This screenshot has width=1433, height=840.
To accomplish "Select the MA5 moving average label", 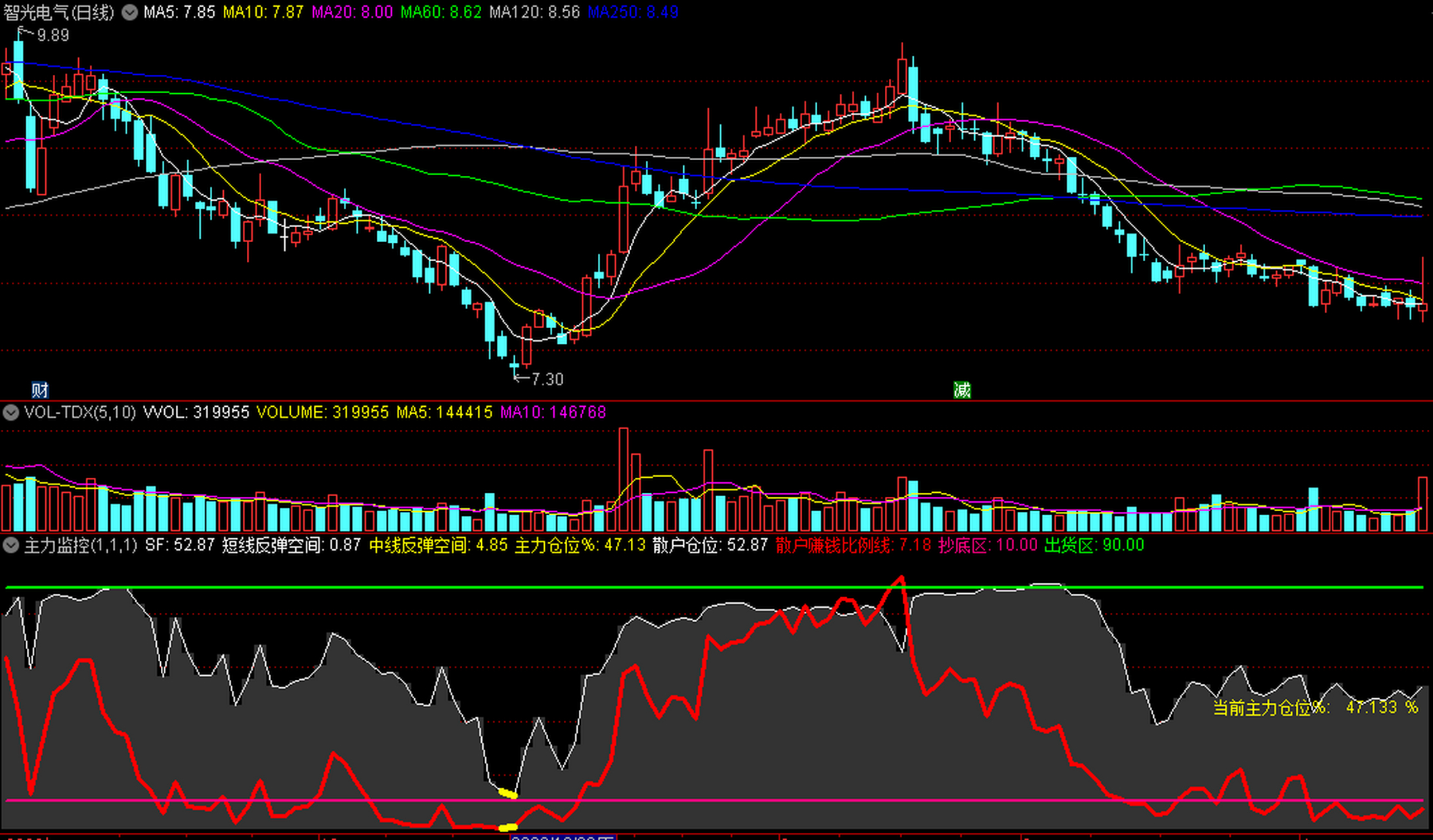I will tap(179, 12).
